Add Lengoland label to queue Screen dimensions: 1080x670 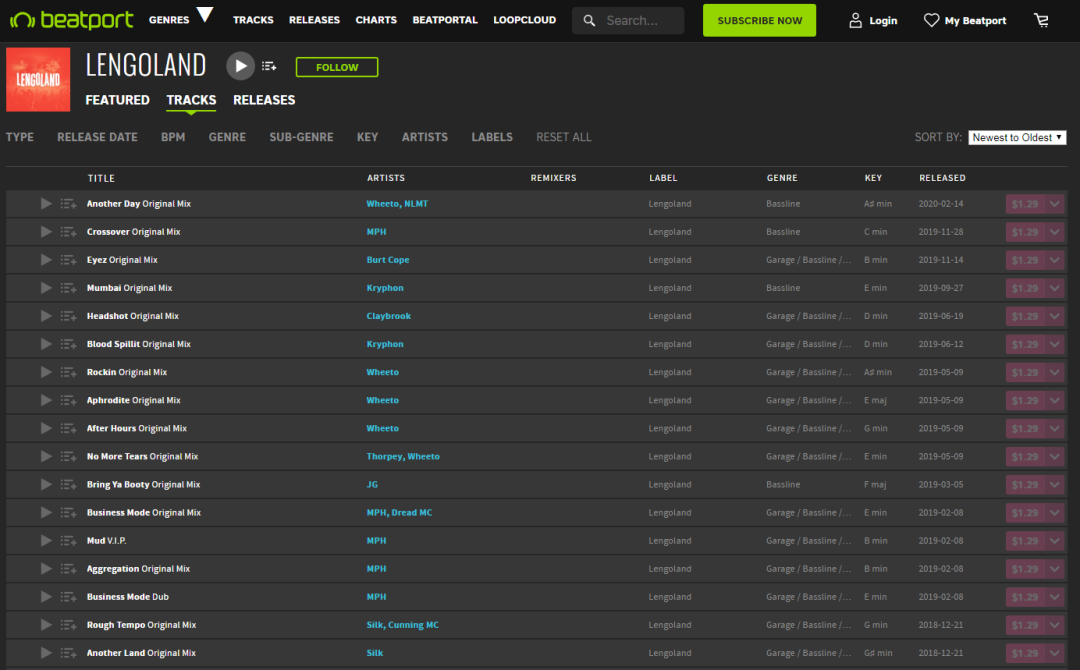click(269, 66)
